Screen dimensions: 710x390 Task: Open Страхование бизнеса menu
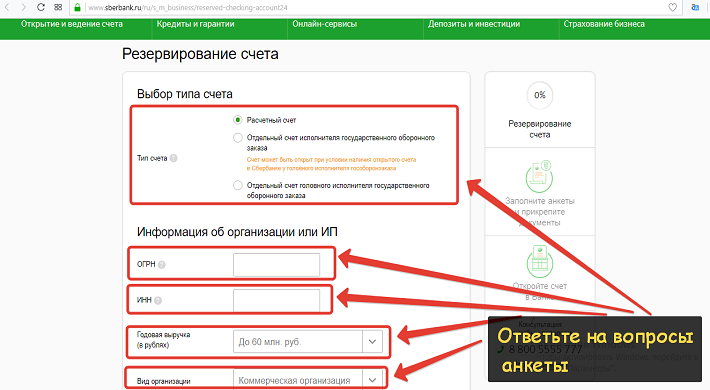point(604,24)
